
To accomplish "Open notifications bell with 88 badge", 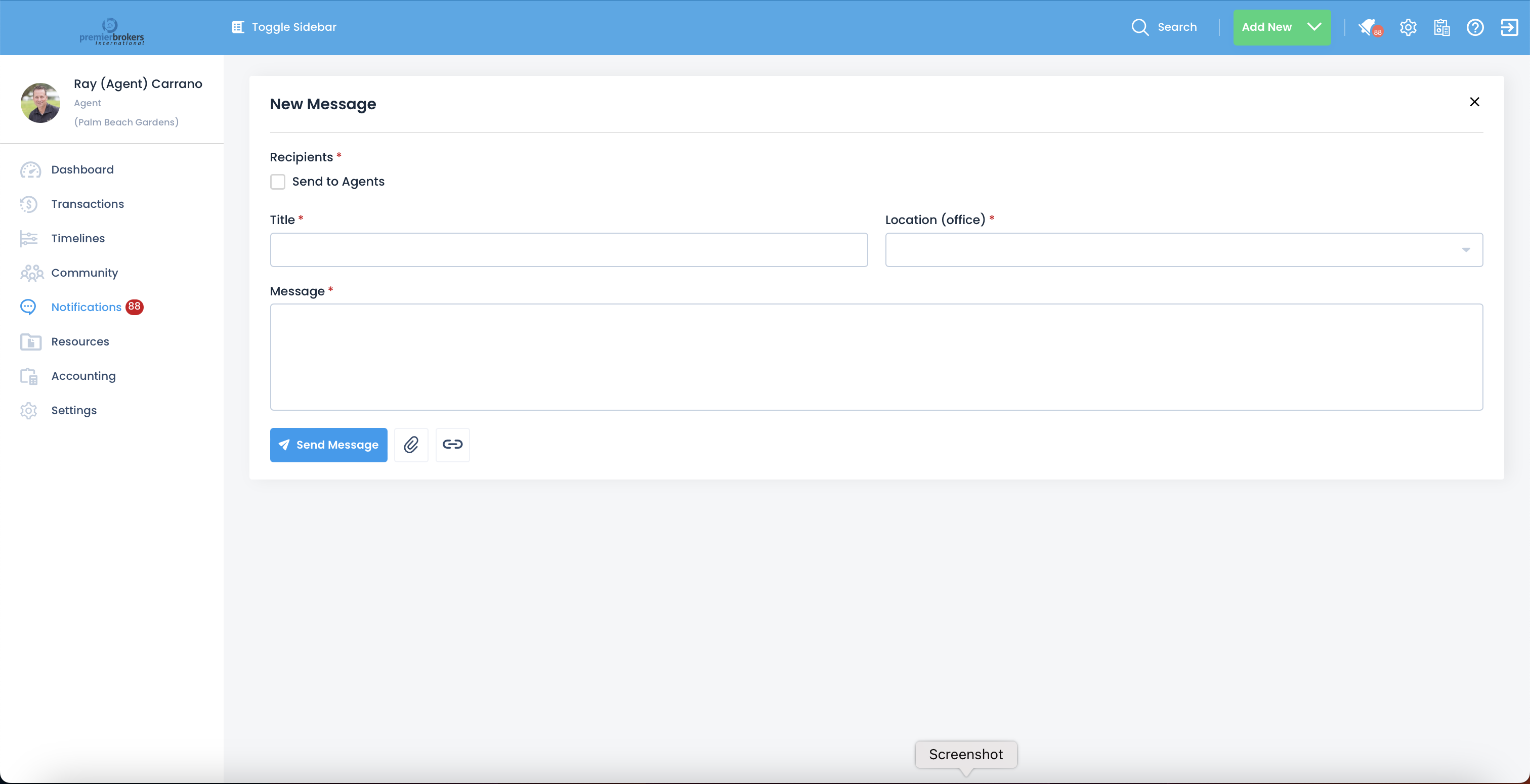I will (1369, 27).
